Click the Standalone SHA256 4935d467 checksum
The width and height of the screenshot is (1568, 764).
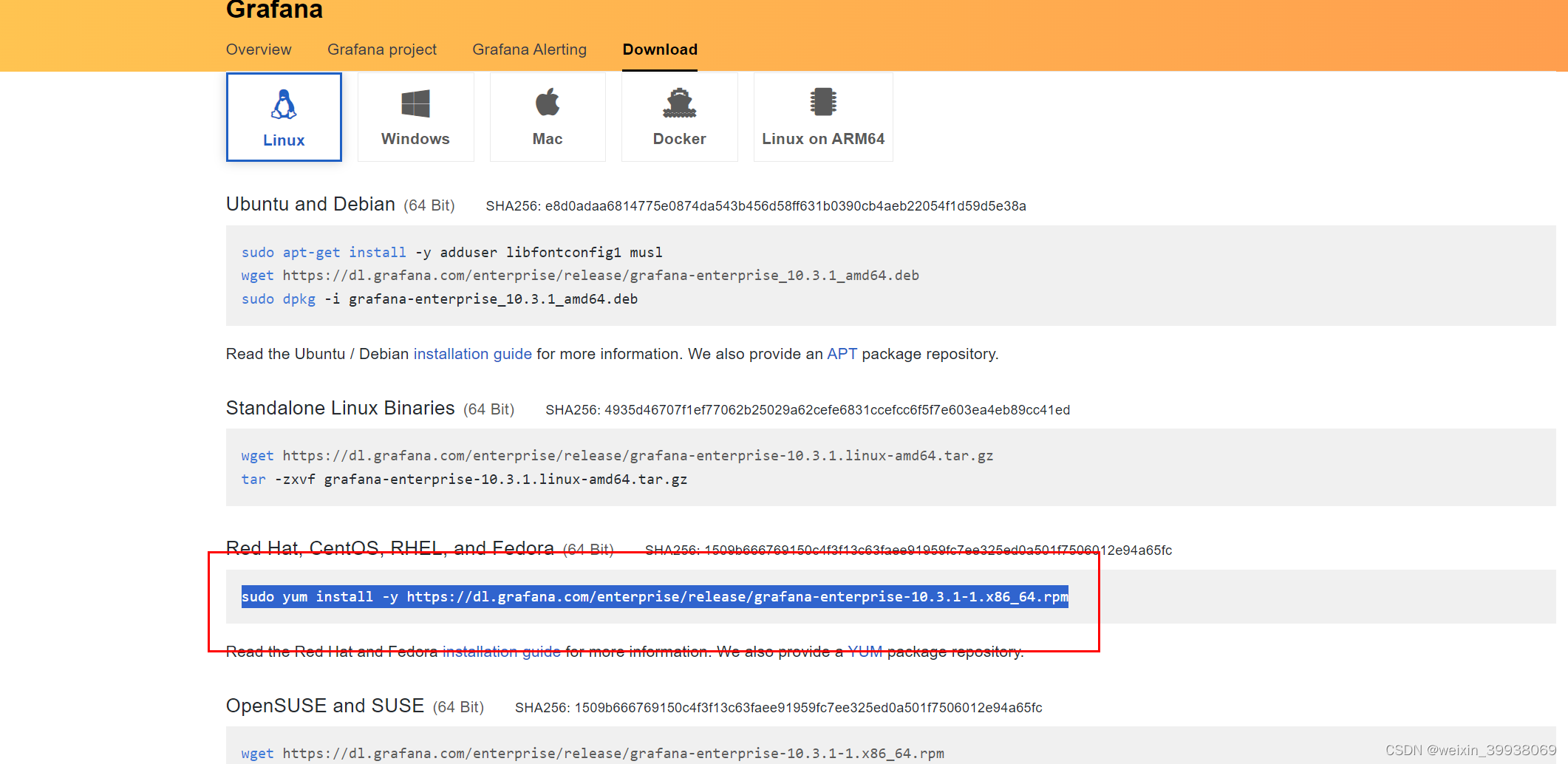pos(808,410)
